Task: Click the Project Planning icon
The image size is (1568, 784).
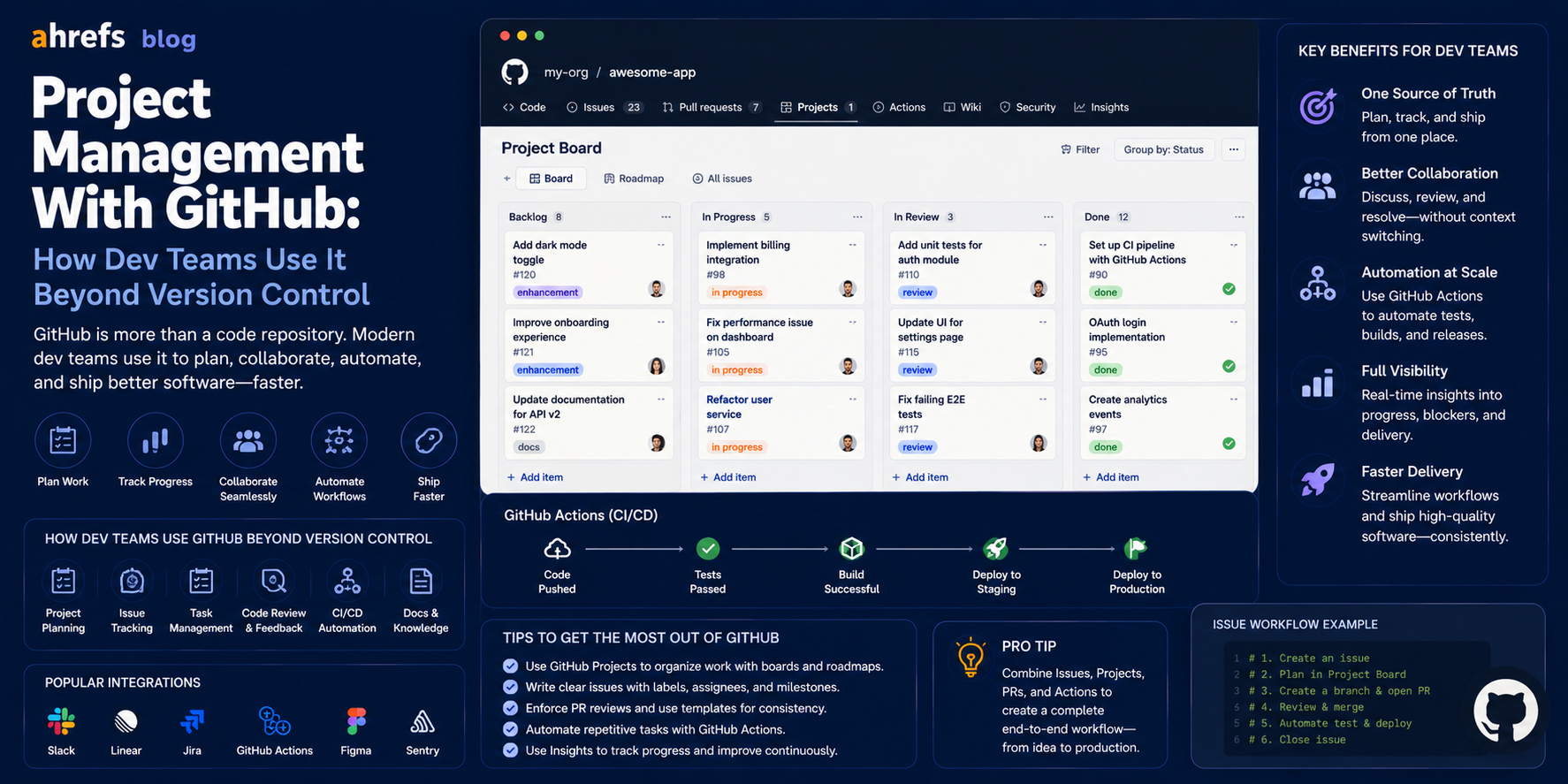Action: (x=63, y=582)
